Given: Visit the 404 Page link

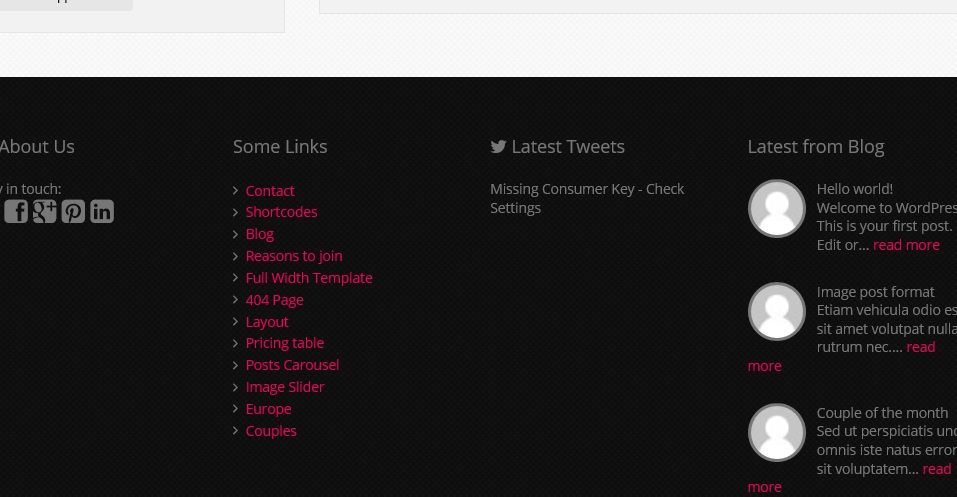Looking at the screenshot, I should point(274,300).
